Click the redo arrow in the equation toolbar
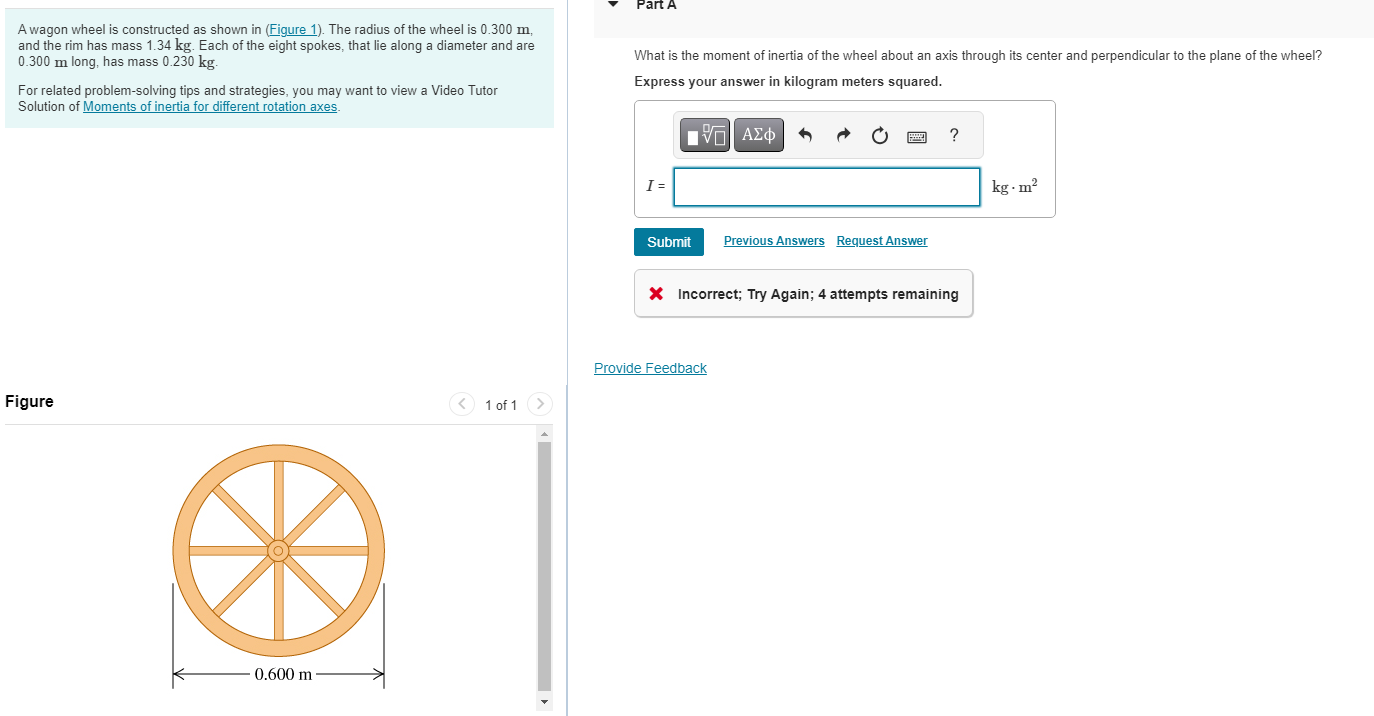The height and width of the screenshot is (716, 1374). tap(843, 134)
